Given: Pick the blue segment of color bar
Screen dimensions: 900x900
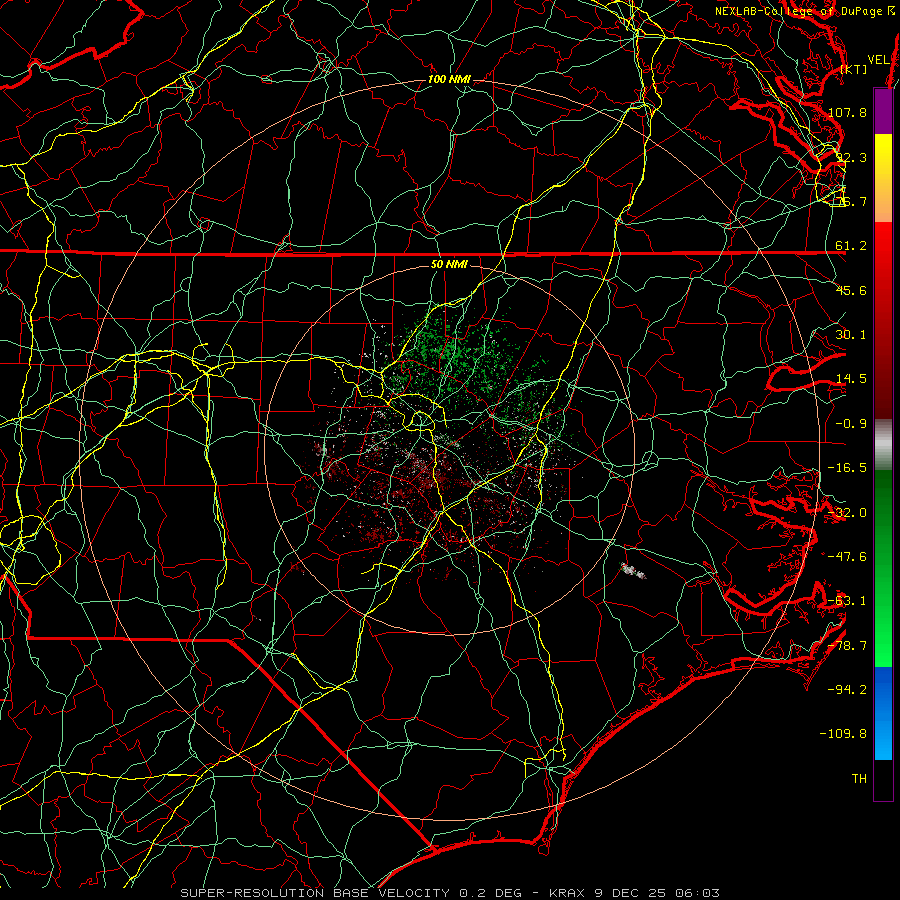Looking at the screenshot, I should [883, 713].
